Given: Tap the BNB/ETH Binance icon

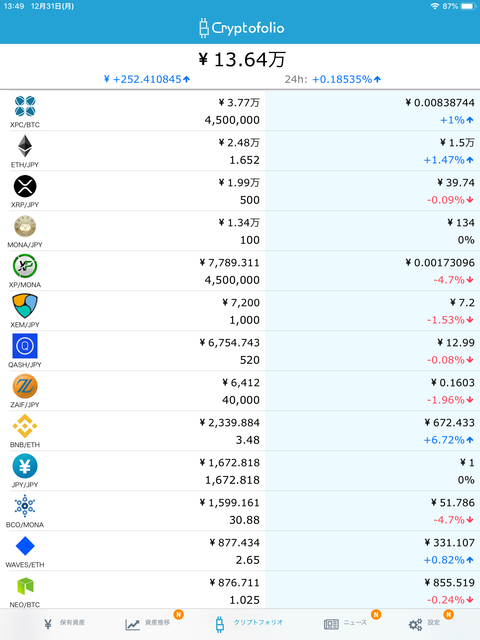Looking at the screenshot, I should tap(25, 426).
